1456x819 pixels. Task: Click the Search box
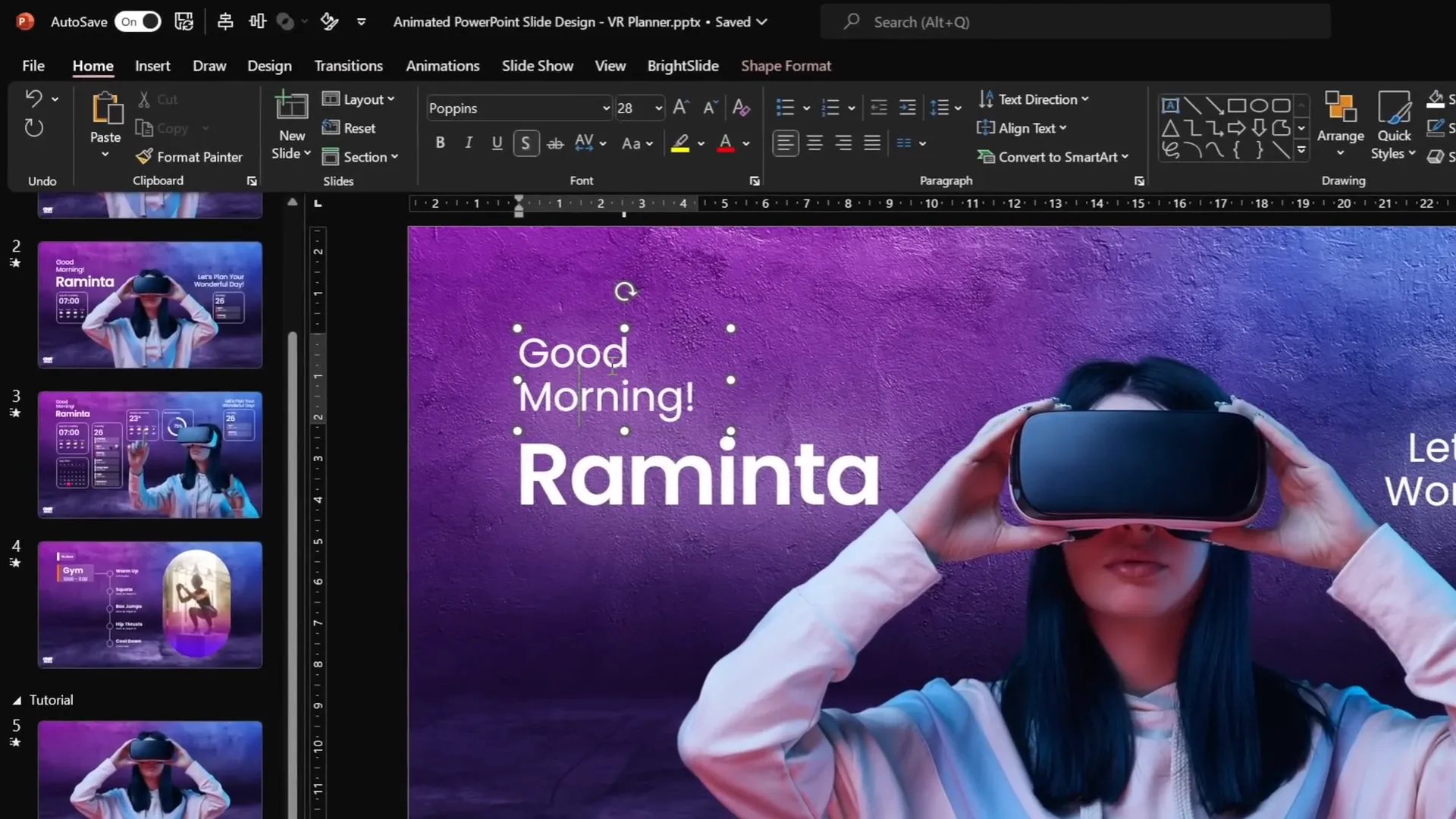point(1075,22)
